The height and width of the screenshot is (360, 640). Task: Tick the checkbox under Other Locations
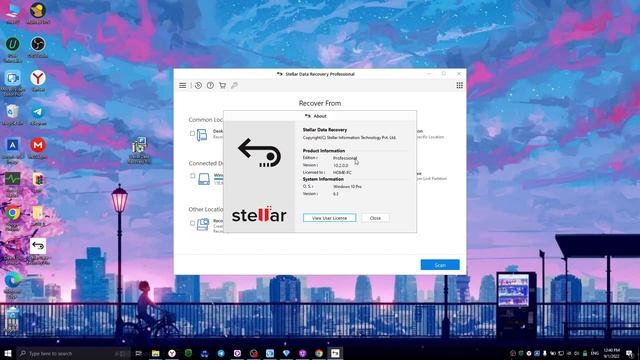pyautogui.click(x=192, y=223)
